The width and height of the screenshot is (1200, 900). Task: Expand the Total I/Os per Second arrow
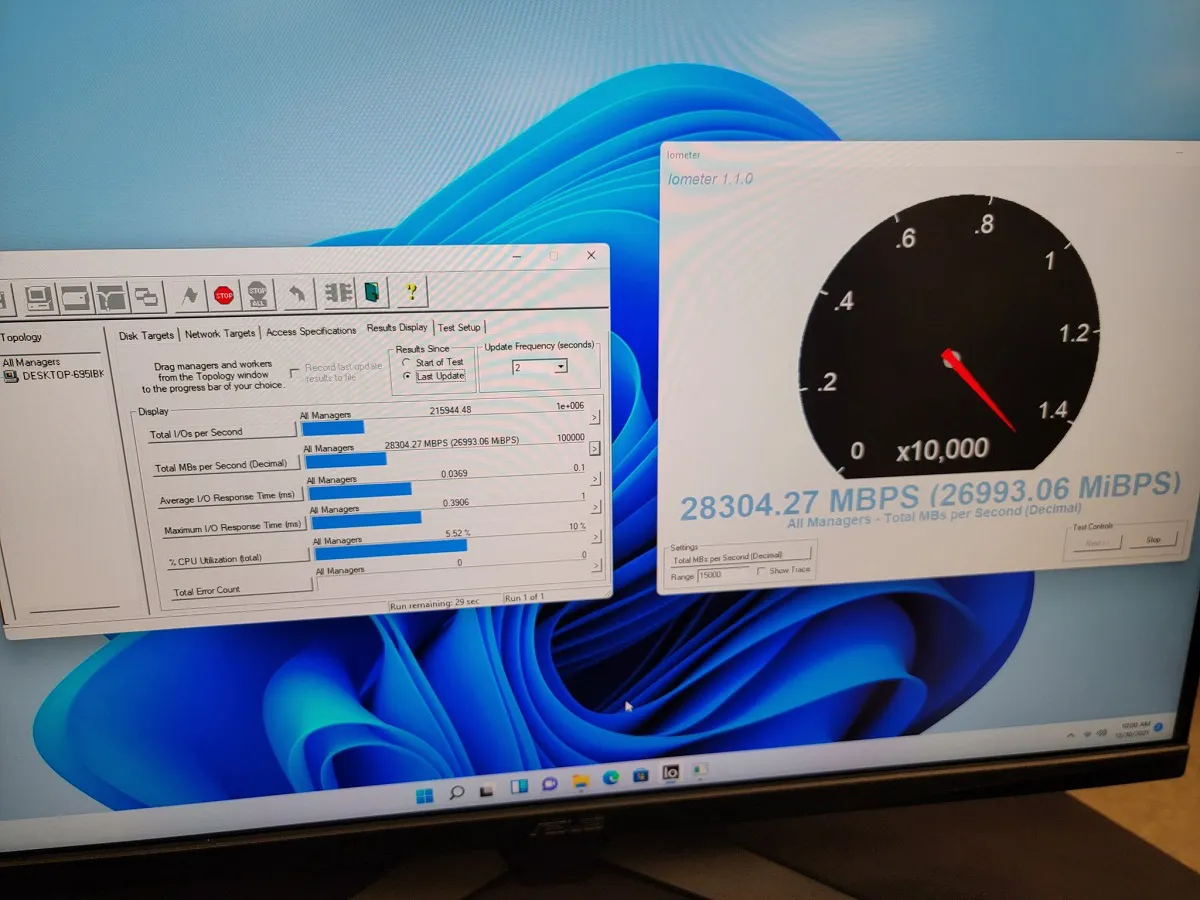(x=594, y=418)
